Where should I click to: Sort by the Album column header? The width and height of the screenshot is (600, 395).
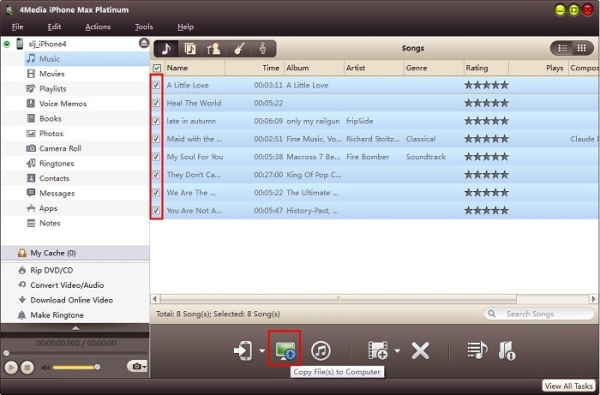[x=315, y=68]
